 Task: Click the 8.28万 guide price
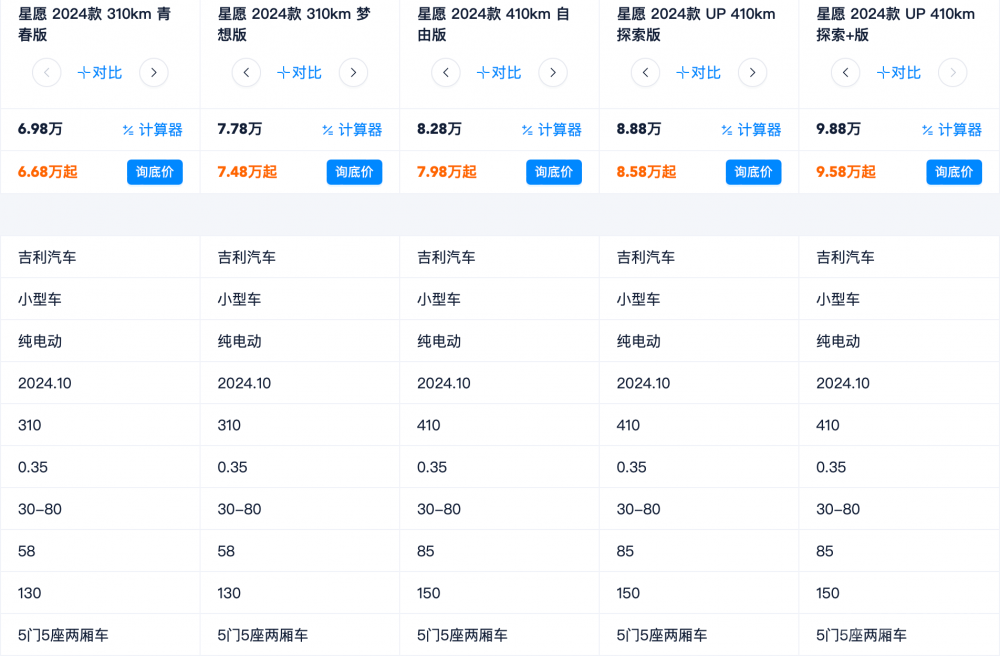point(439,129)
